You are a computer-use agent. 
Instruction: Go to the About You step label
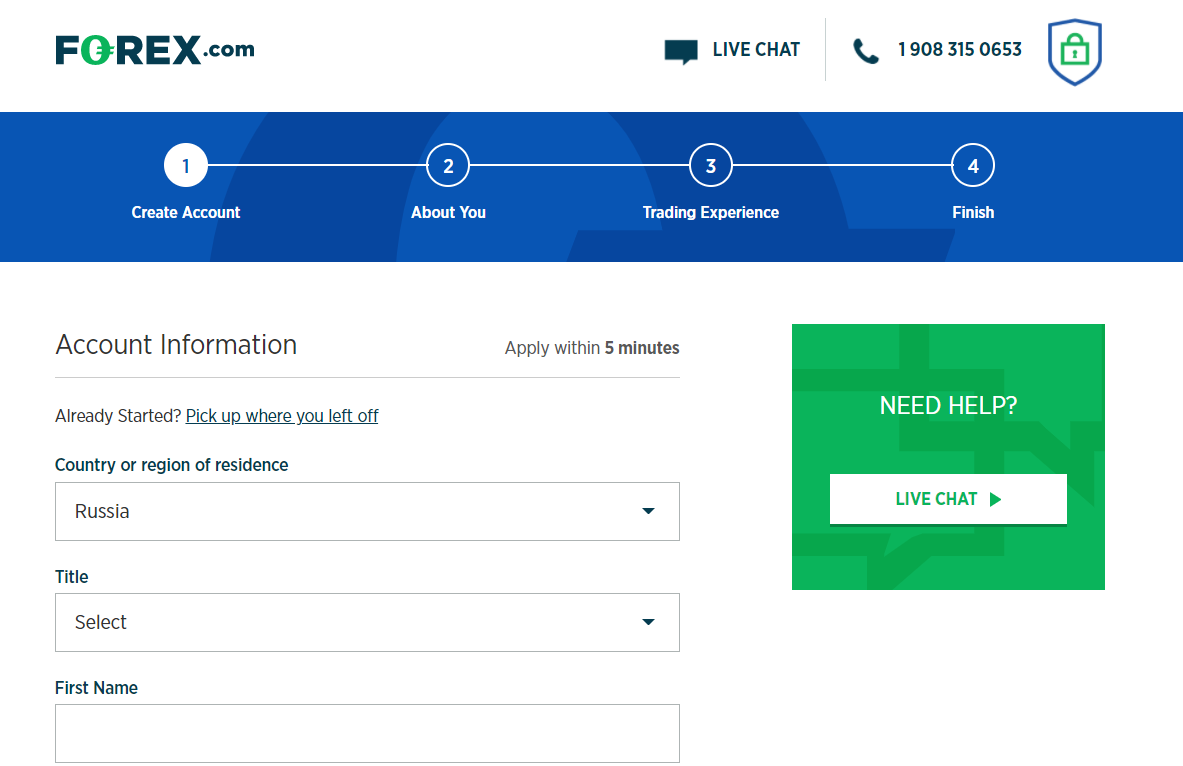tap(448, 212)
